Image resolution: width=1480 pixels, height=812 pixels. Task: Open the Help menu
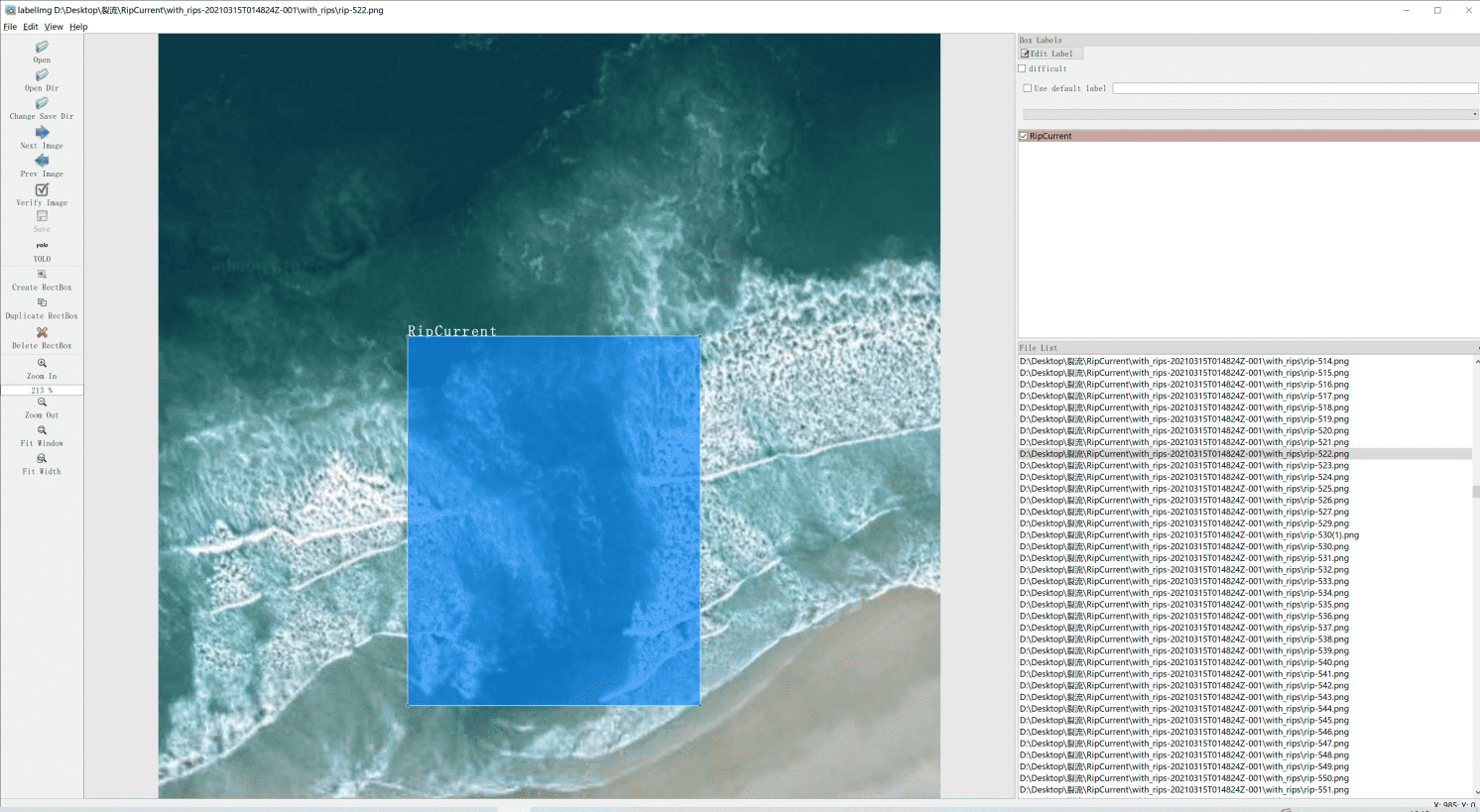[78, 27]
